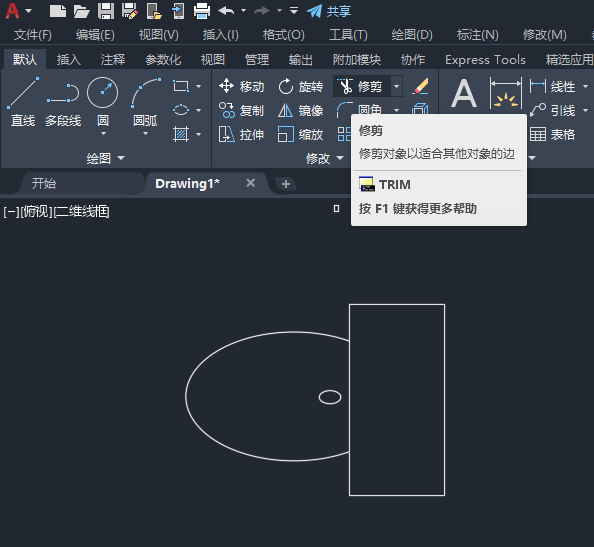Click the Trim (修剪) tool
Image resolution: width=594 pixels, height=547 pixels.
362,86
